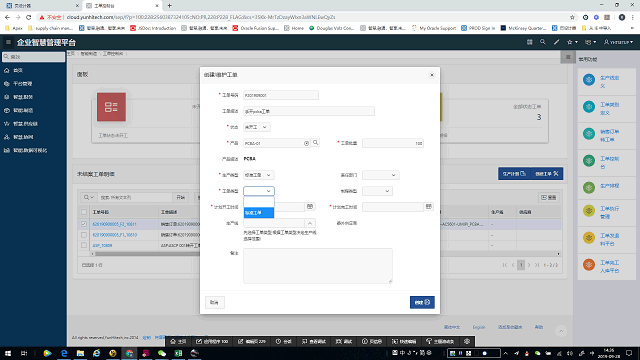Screen dimensions: 640x360
Task: Click the light green icon for 生产排程 shortcut
Action: tap(589, 187)
